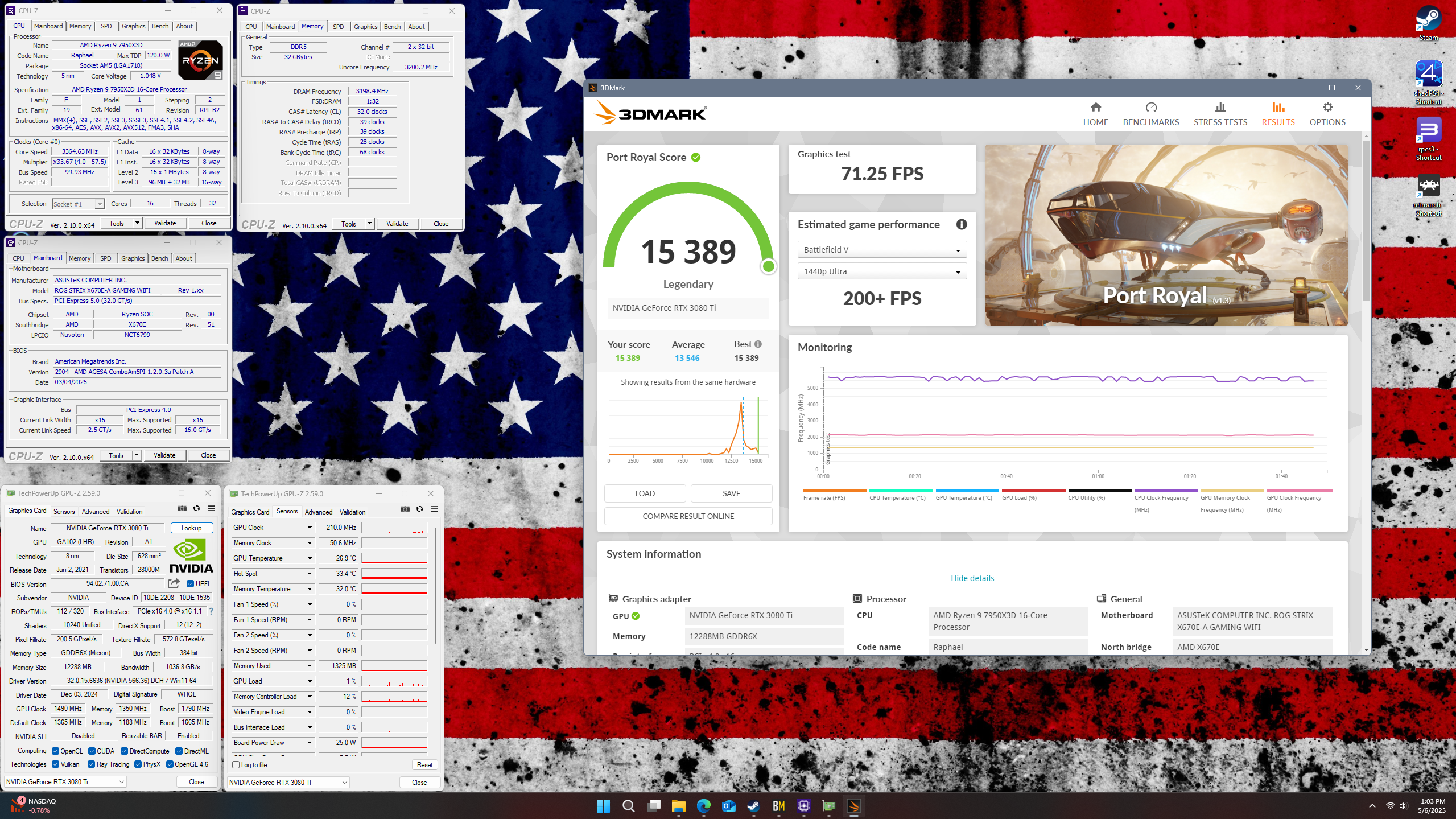
Task: Open hamburger menu in GPU-Z Sensors window
Action: 434,509
